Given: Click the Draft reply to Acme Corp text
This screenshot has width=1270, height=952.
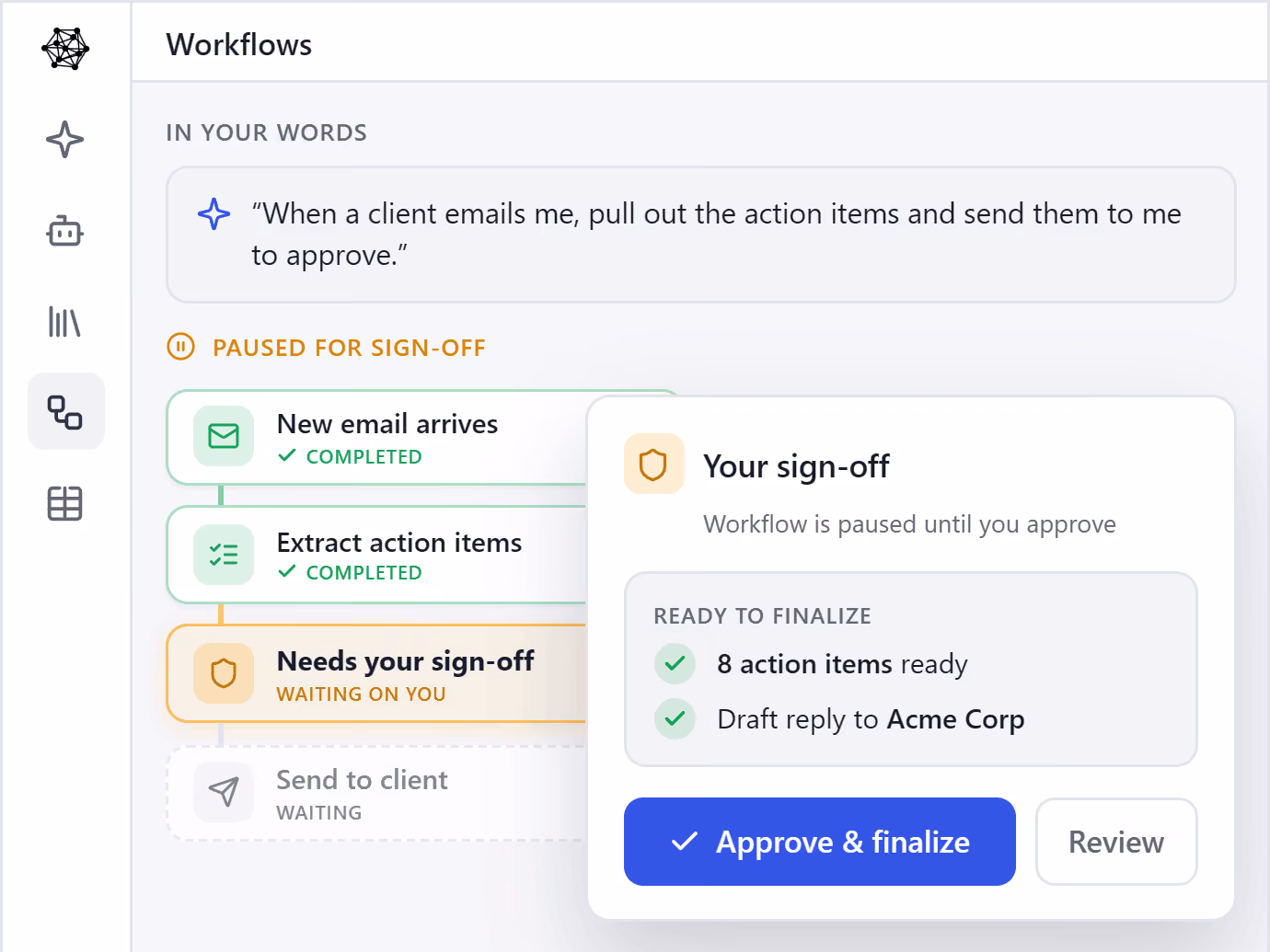Looking at the screenshot, I should (x=871, y=719).
